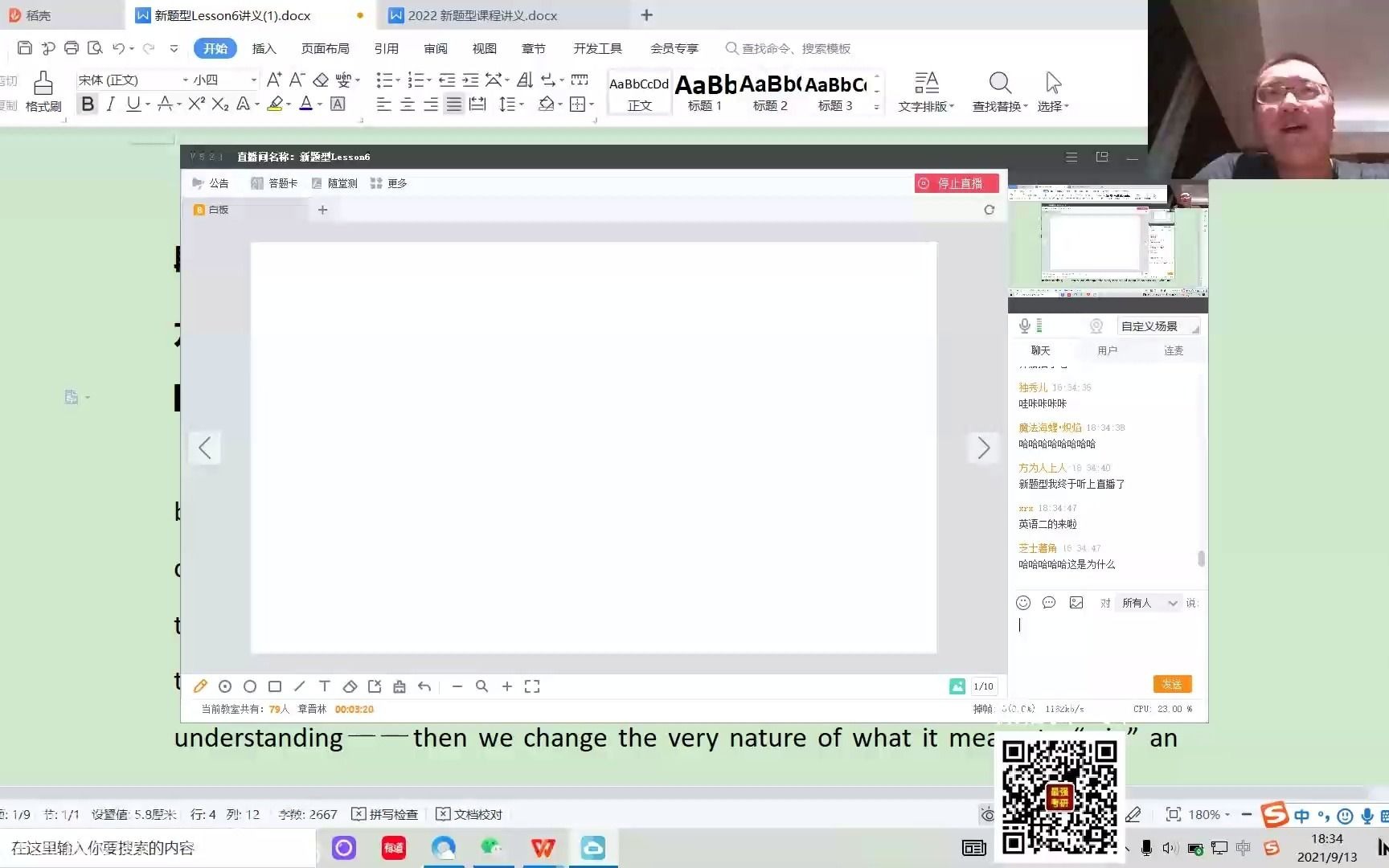
Task: Open the 引用 ribbon tab
Action: (x=386, y=48)
